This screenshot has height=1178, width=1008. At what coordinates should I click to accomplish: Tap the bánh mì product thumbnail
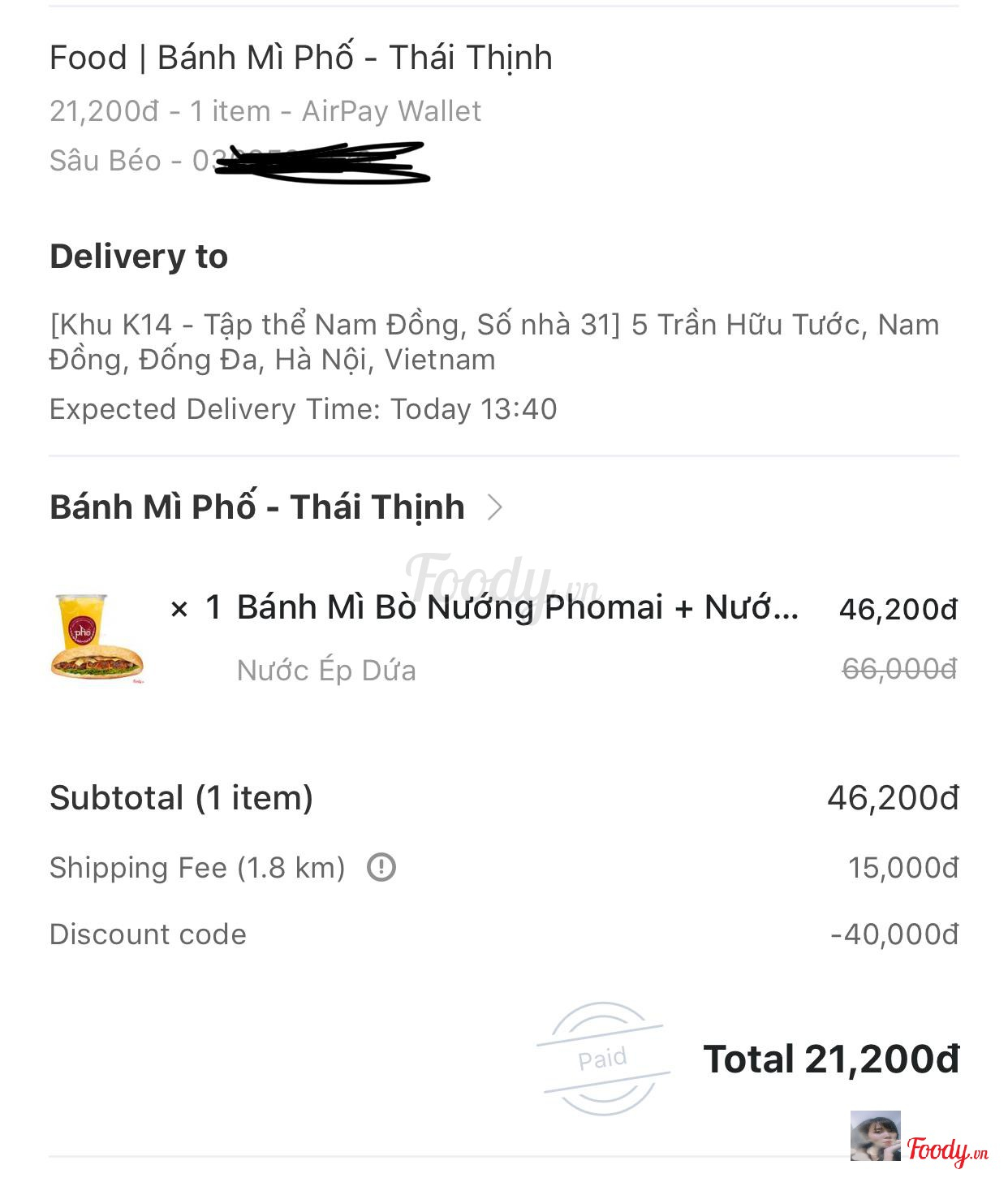(97, 639)
